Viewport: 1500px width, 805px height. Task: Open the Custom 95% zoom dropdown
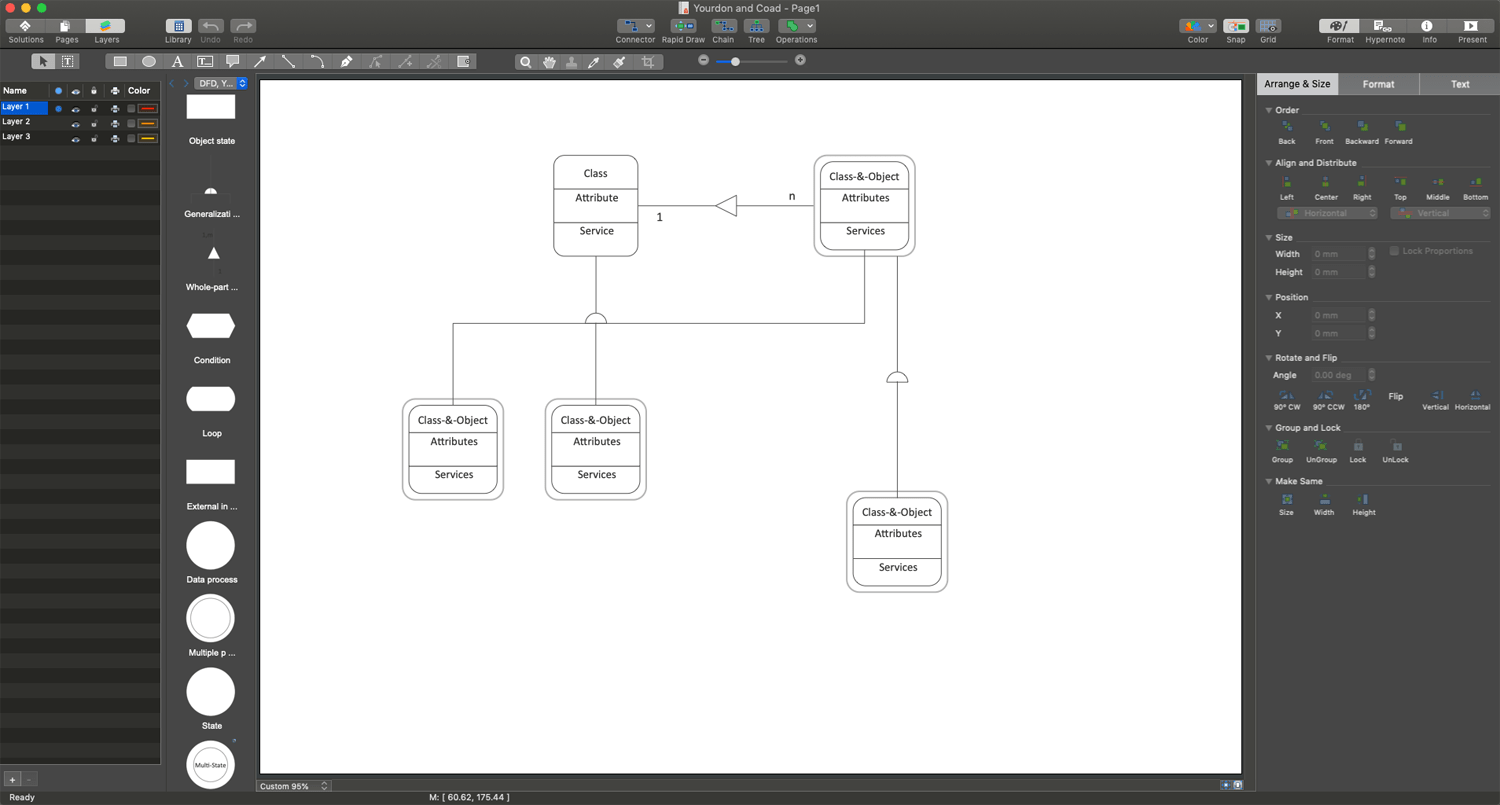pyautogui.click(x=292, y=786)
